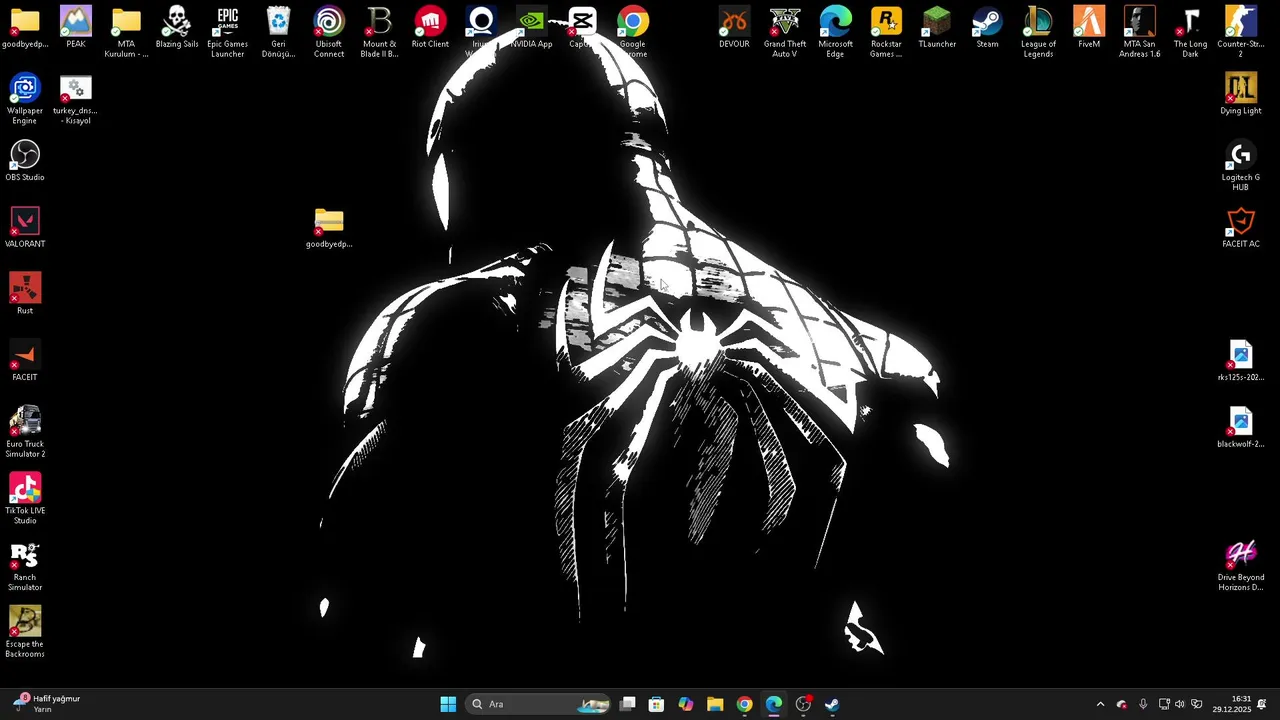Select the Iriun Webcam desktop icon
This screenshot has height=720, width=1280.
(481, 32)
